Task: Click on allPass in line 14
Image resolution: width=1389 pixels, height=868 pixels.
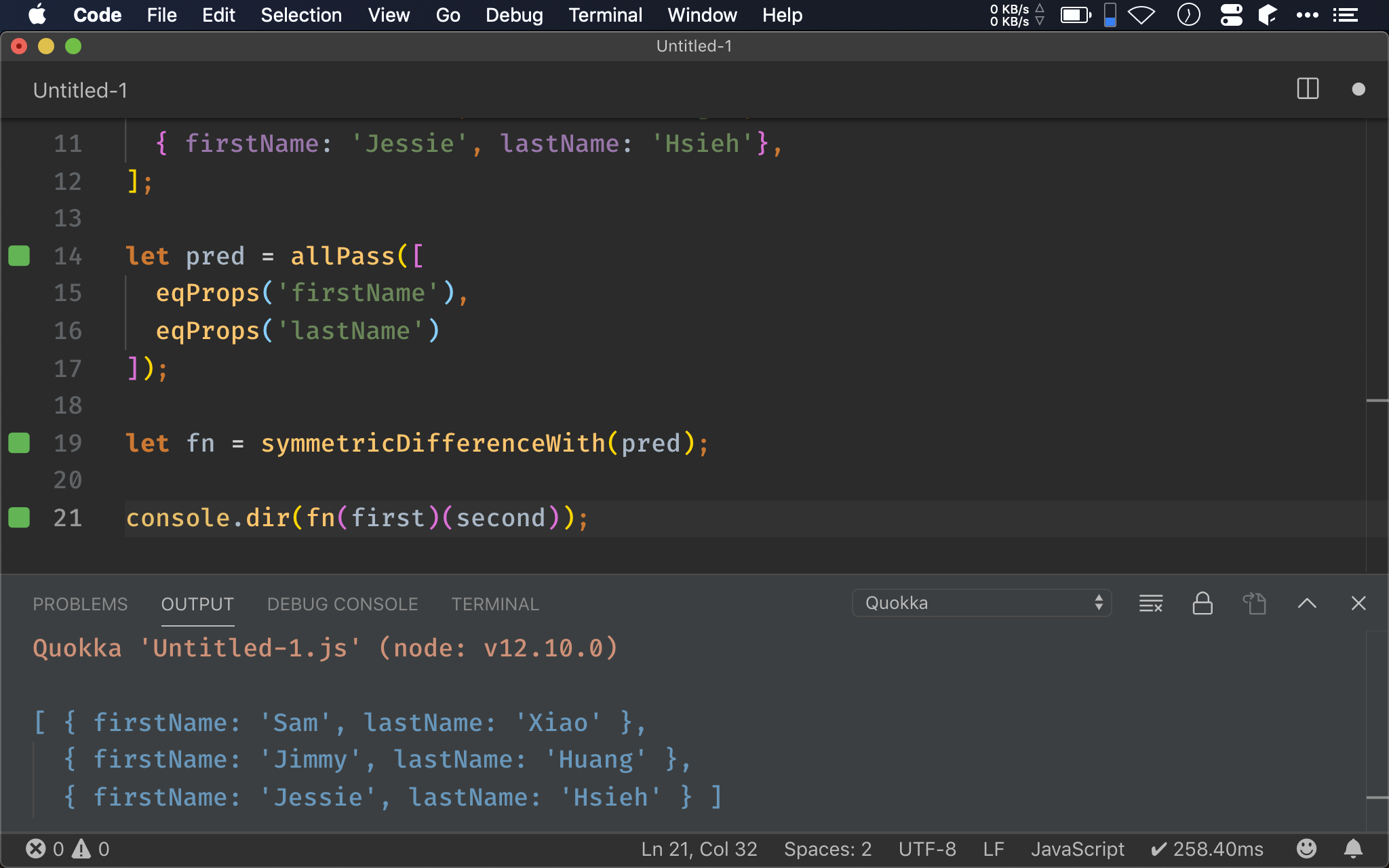Action: pyautogui.click(x=343, y=256)
